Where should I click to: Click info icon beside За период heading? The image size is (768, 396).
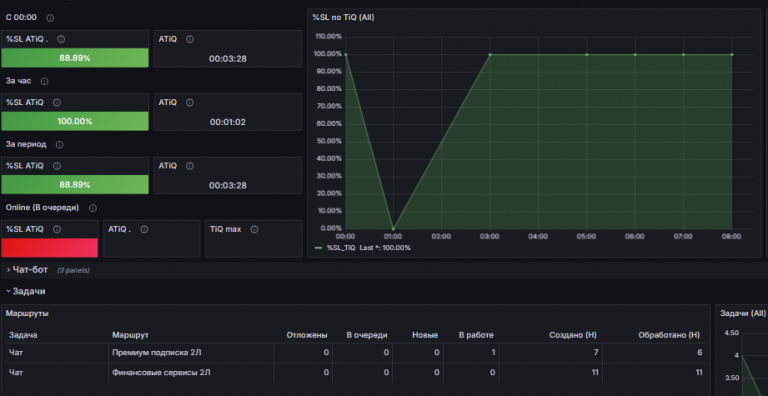pos(59,145)
